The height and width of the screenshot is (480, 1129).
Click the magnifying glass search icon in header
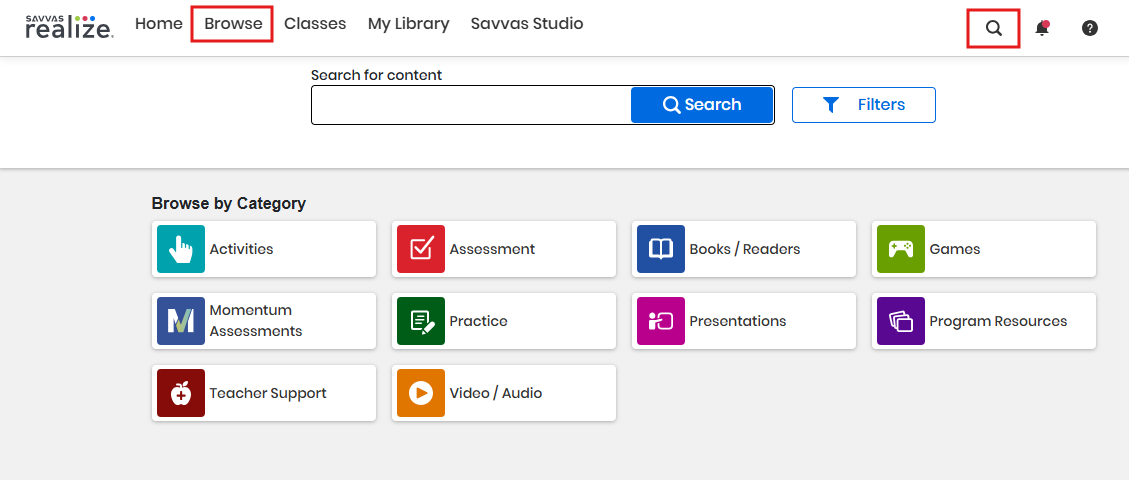pos(993,28)
